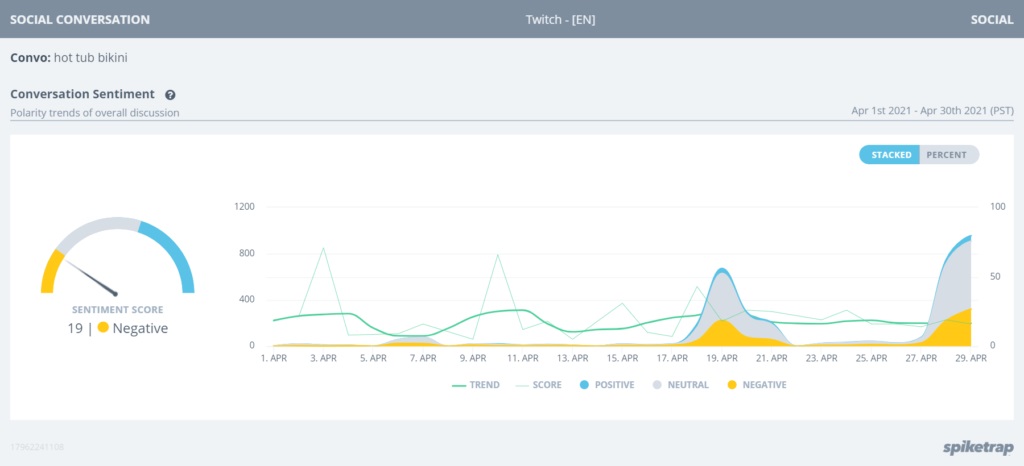Click the Social label in header
Screen dimensions: 1024x466
pos(992,19)
